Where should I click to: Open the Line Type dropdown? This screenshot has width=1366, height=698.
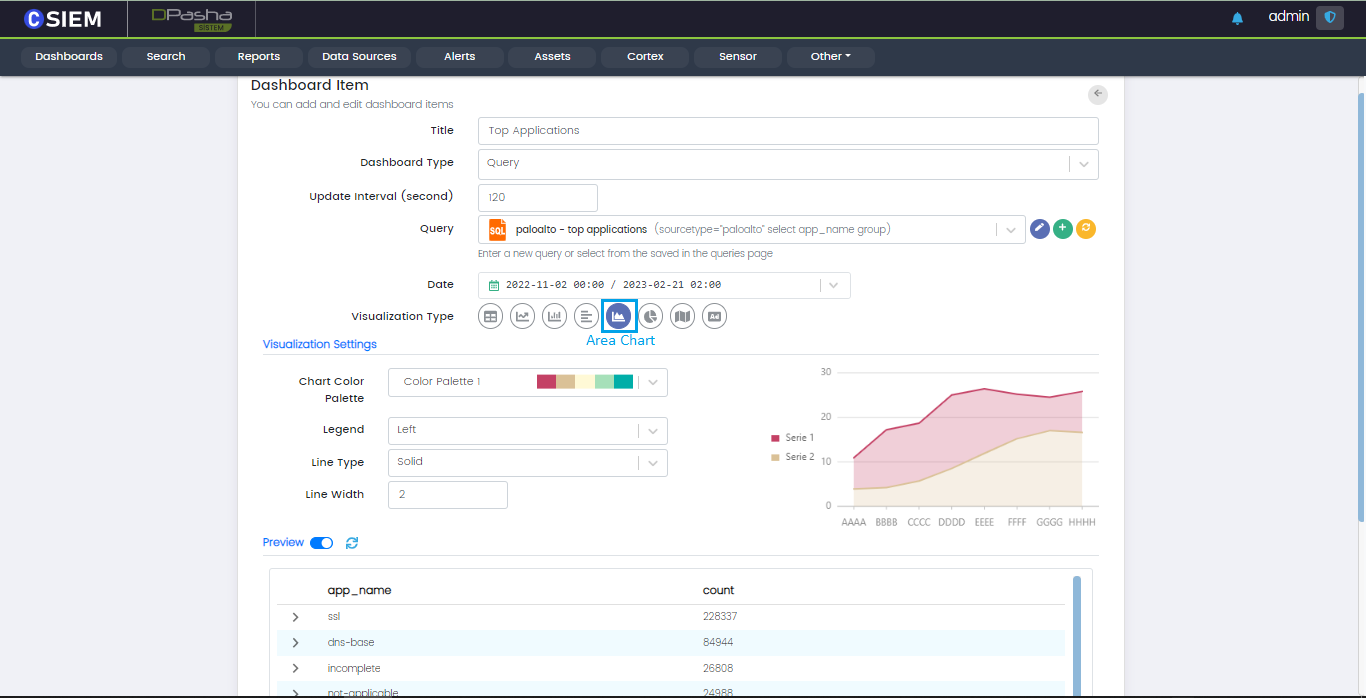pos(526,463)
